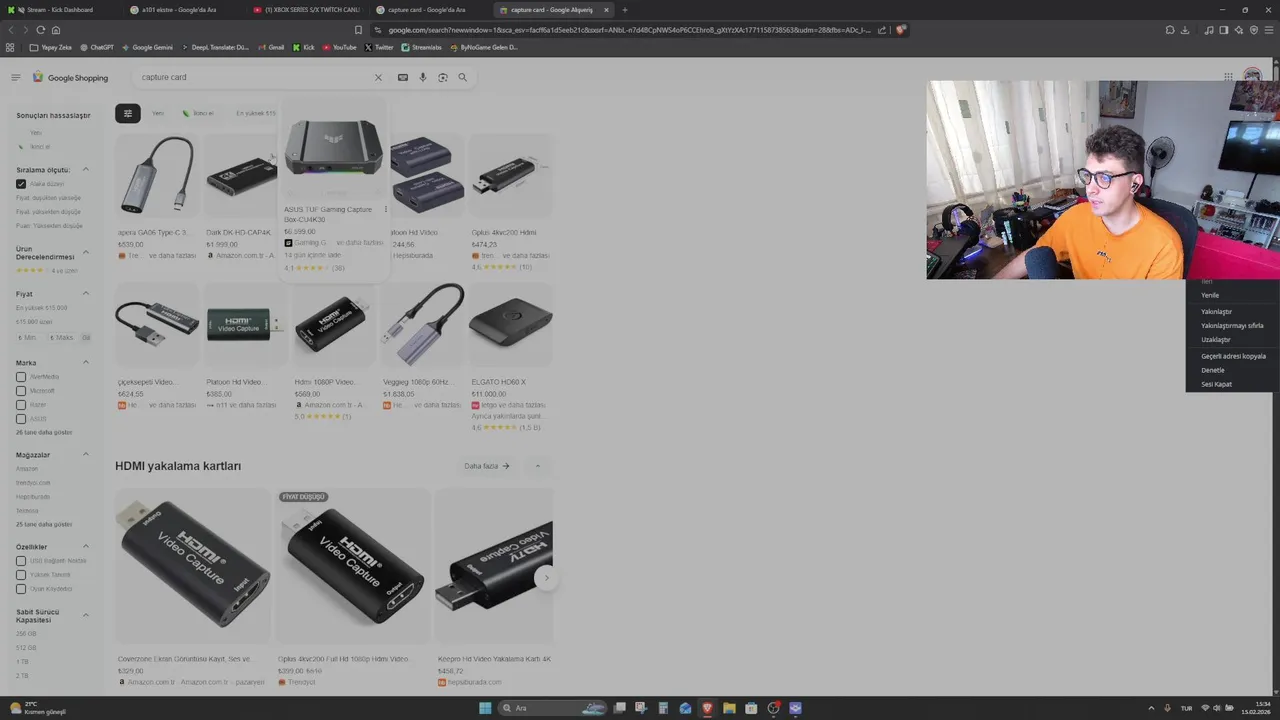Select Sesi Kapat in the context menu

point(1216,384)
